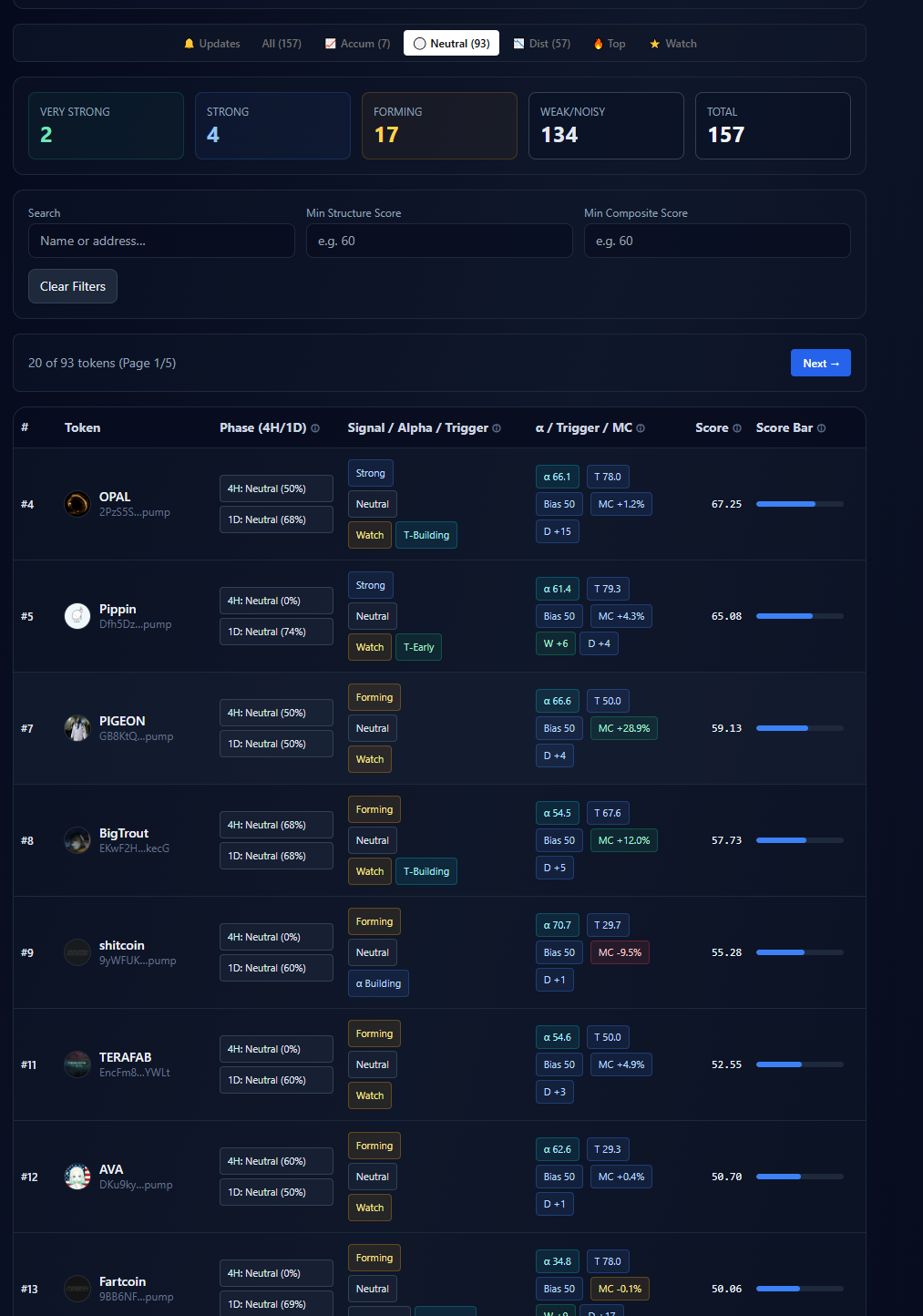Viewport: 923px width, 1316px height.
Task: Open the Top tab
Action: 610,44
